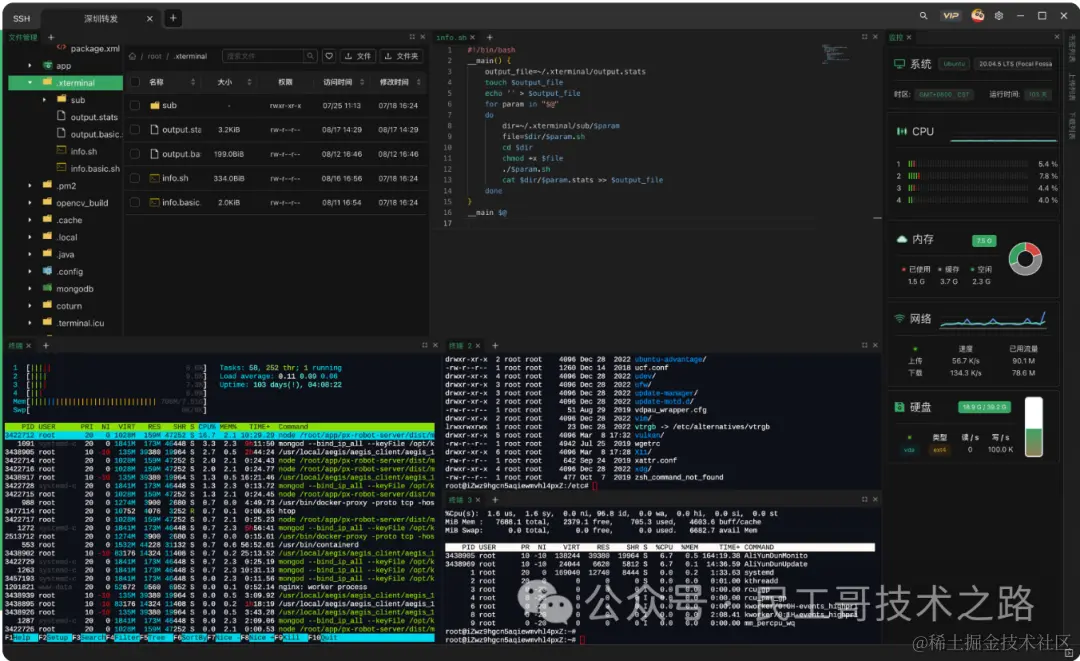Viewport: 1080px width, 661px height.
Task: Click the 内存 cloud icon
Action: coord(901,239)
